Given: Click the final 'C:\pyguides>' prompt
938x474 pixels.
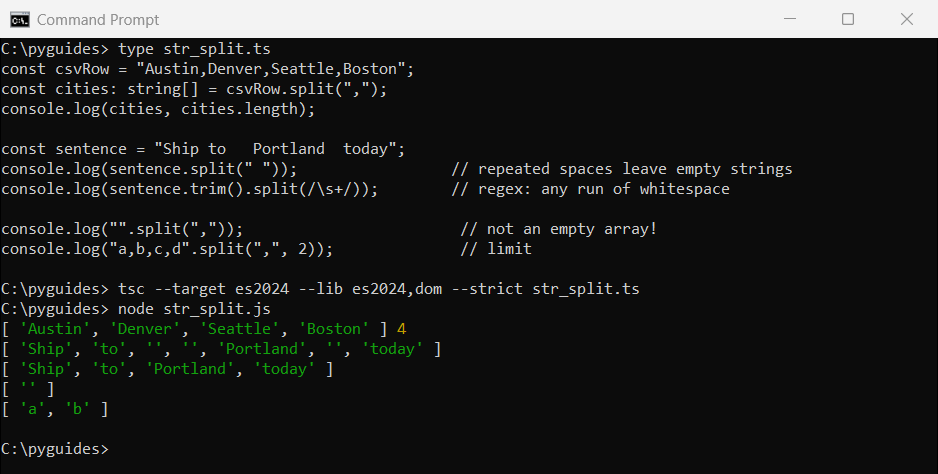Looking at the screenshot, I should click(x=55, y=449).
